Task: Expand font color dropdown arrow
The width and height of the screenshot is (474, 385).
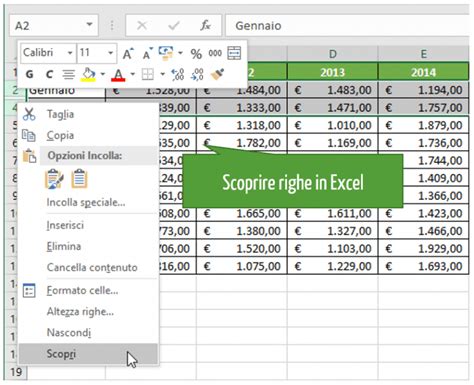Action: coord(132,74)
